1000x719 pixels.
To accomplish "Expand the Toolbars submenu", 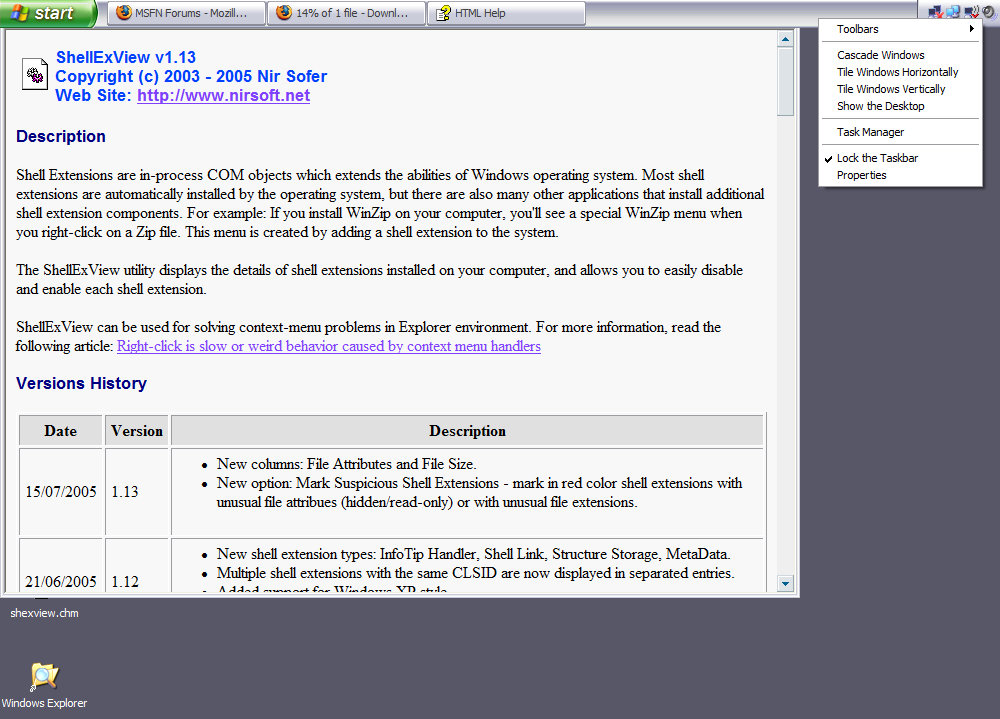I will click(x=900, y=29).
